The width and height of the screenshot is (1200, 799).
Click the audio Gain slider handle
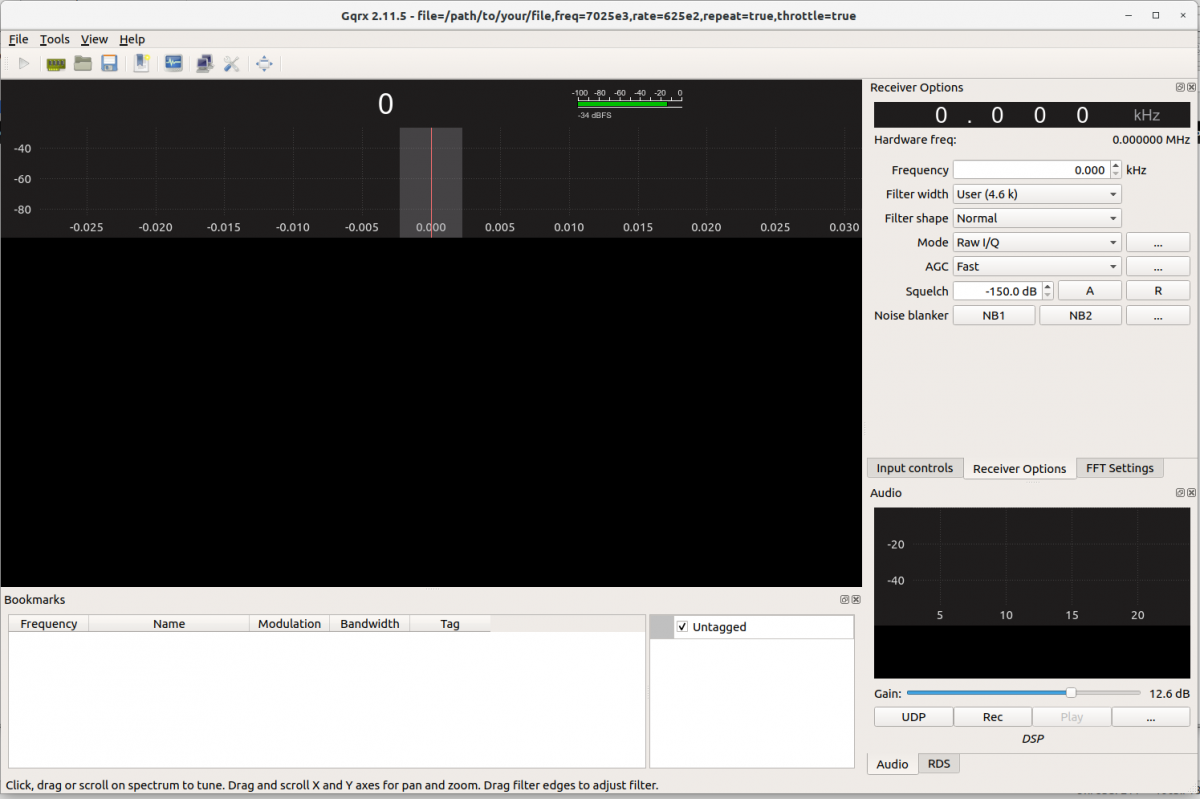click(1071, 693)
